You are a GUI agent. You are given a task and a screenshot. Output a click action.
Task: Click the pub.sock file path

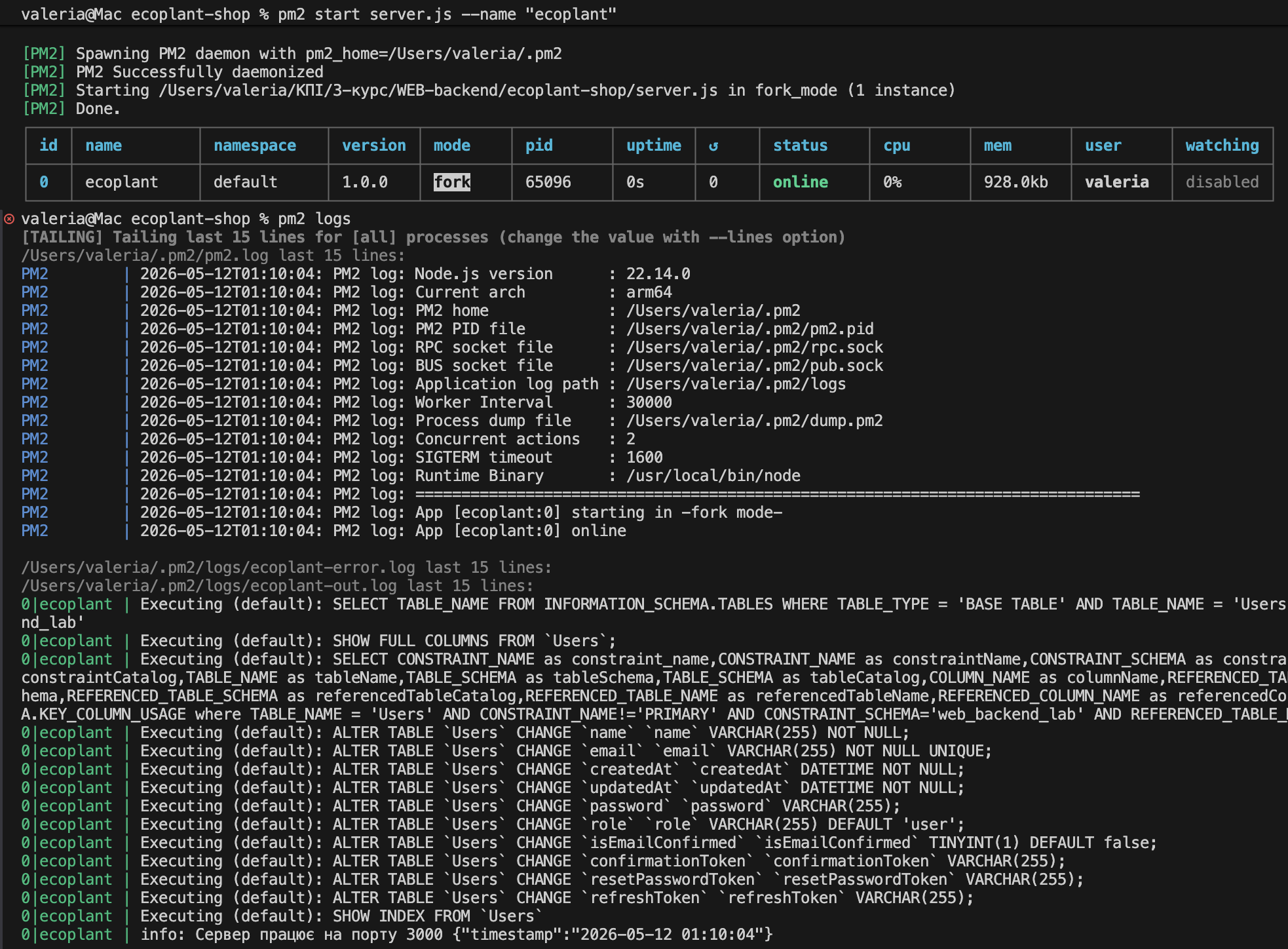click(x=755, y=366)
